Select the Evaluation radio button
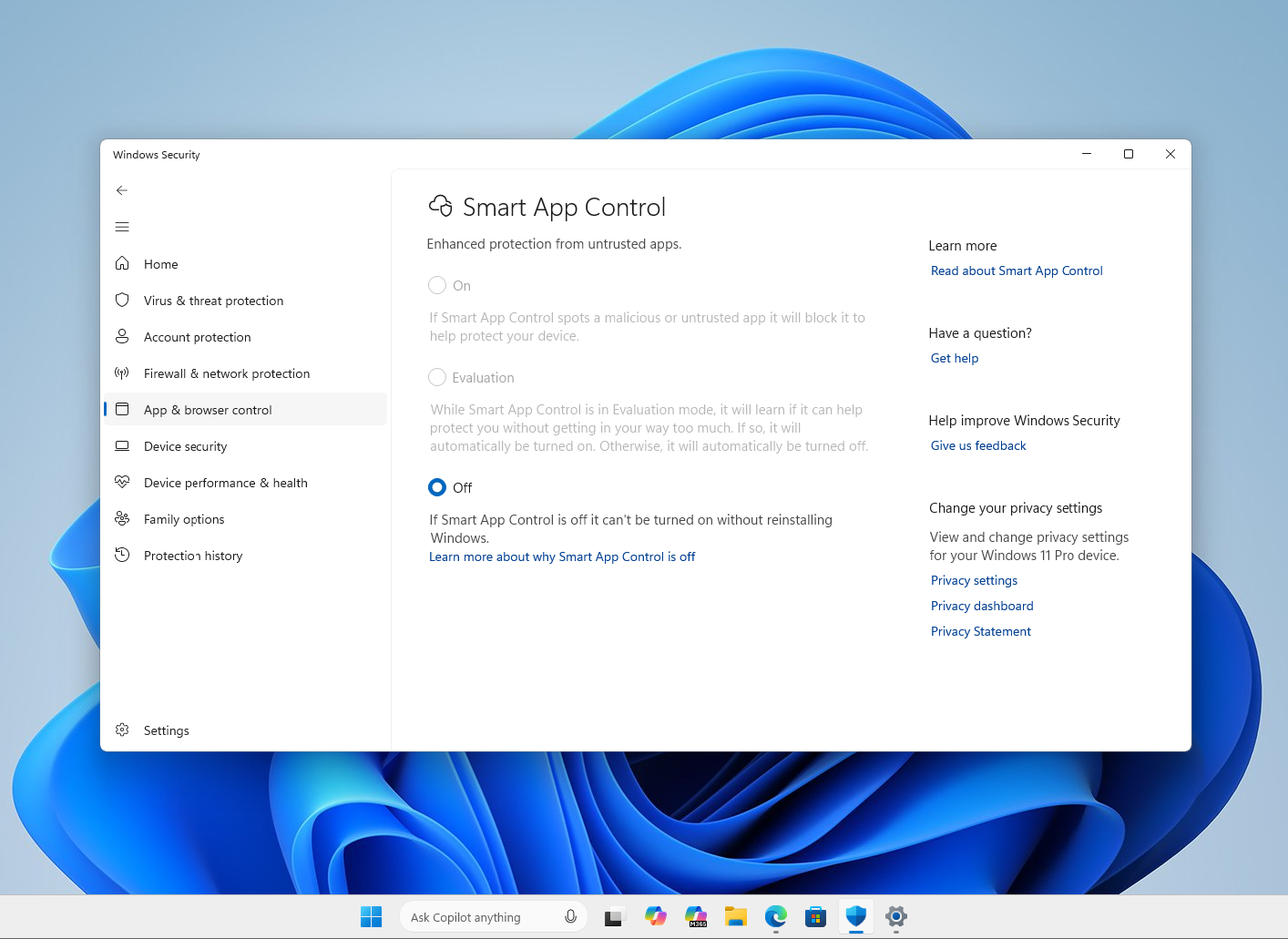Screen dimensions: 1288x939 (x=437, y=377)
